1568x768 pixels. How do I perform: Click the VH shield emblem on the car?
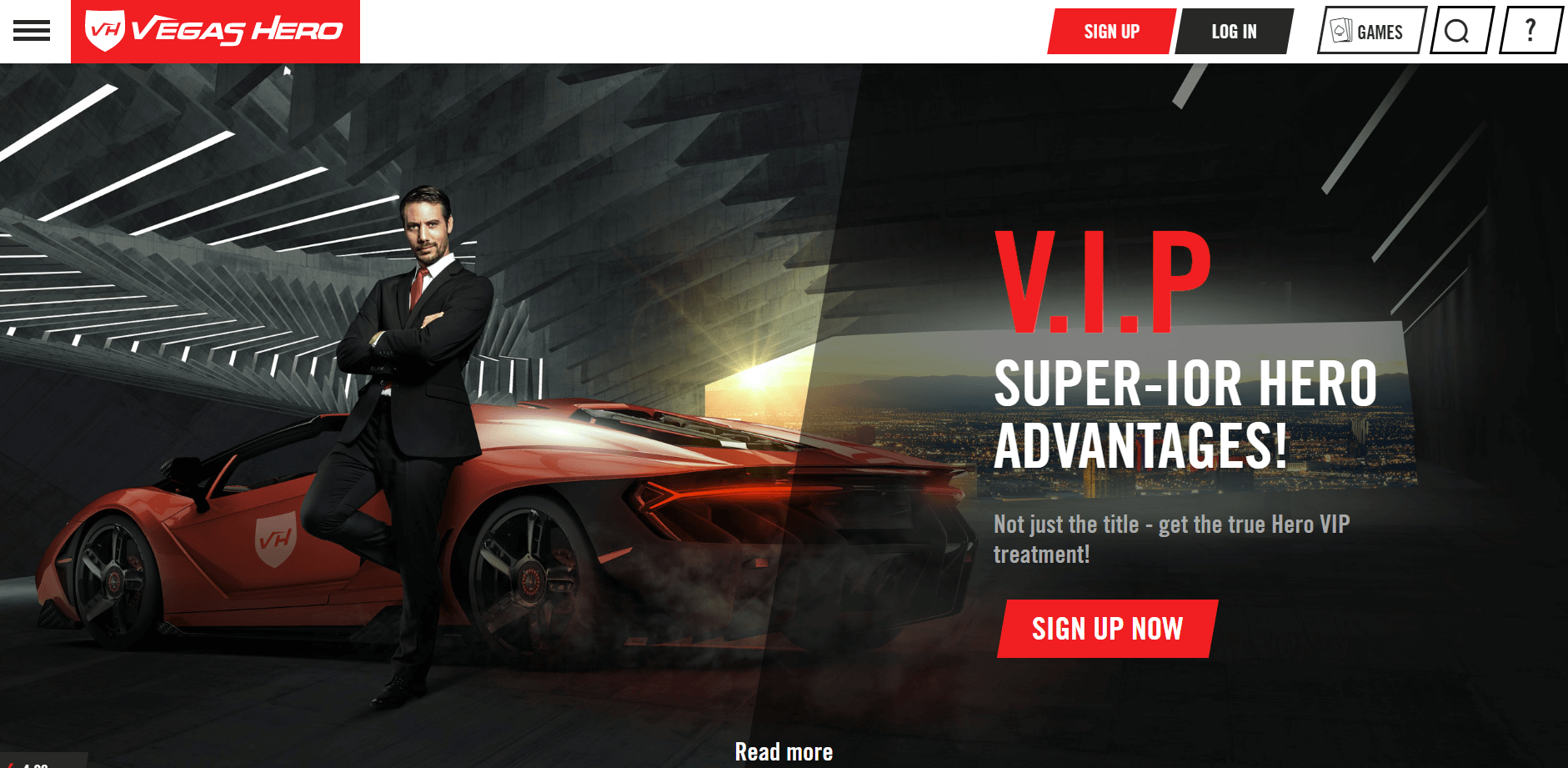click(276, 538)
